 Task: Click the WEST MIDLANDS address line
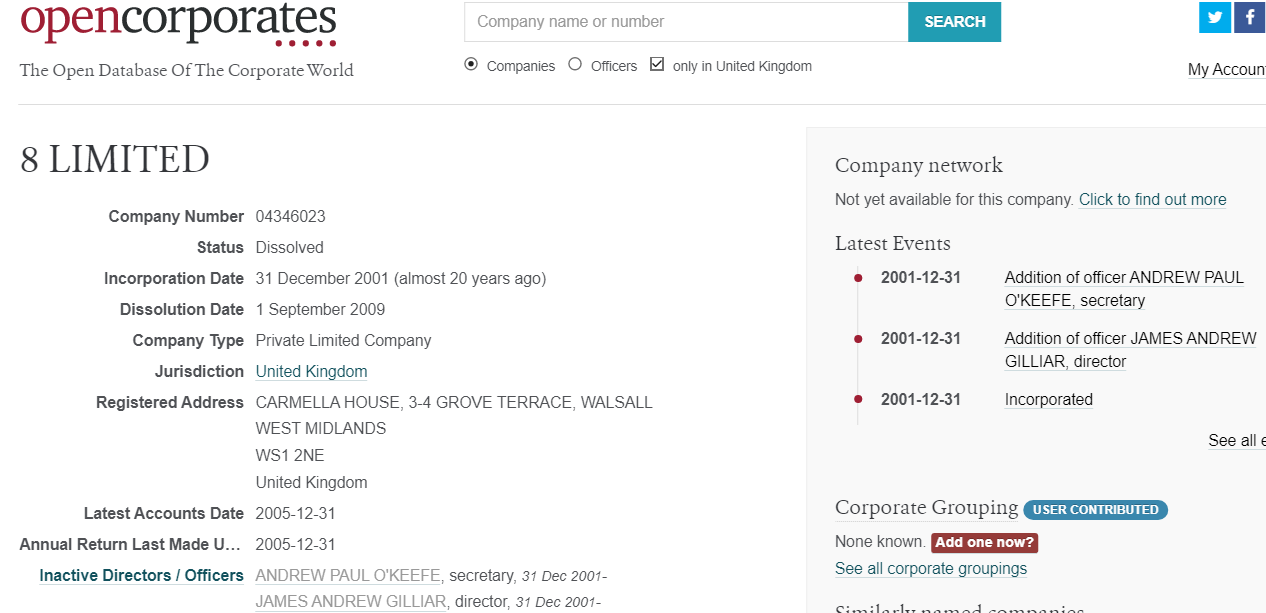coord(321,429)
